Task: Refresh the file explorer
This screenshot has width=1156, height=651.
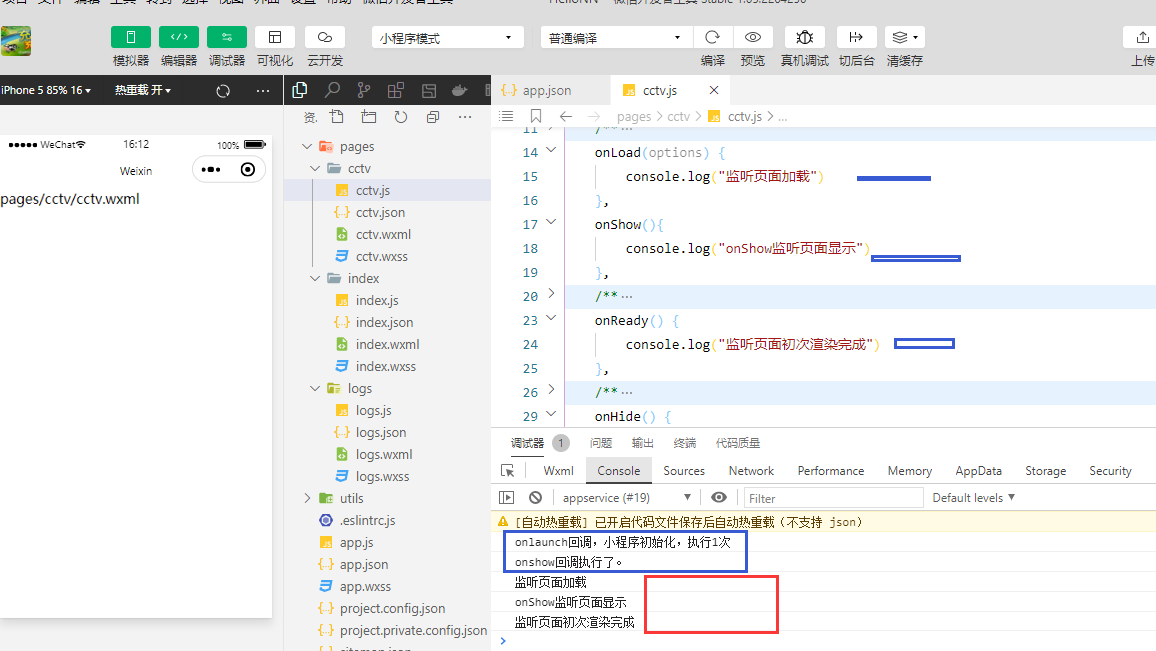Action: coord(400,116)
